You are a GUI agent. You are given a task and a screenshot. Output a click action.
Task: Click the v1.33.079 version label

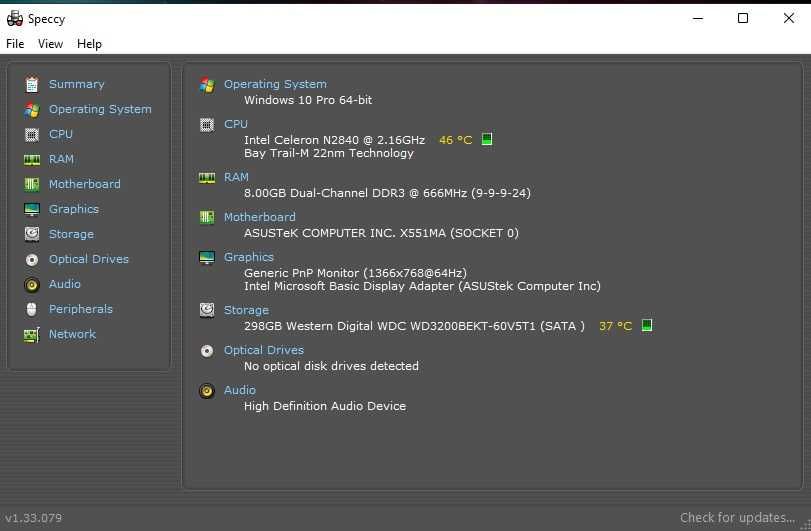point(34,518)
